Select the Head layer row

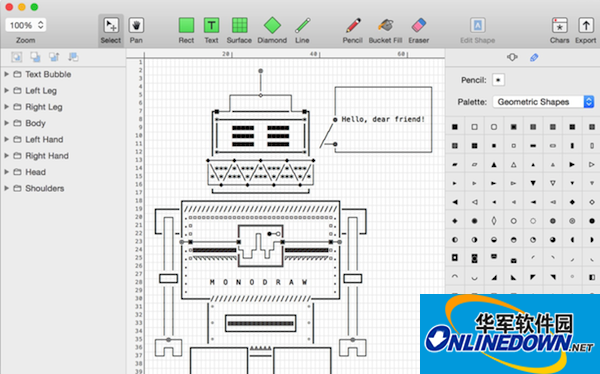pos(63,172)
